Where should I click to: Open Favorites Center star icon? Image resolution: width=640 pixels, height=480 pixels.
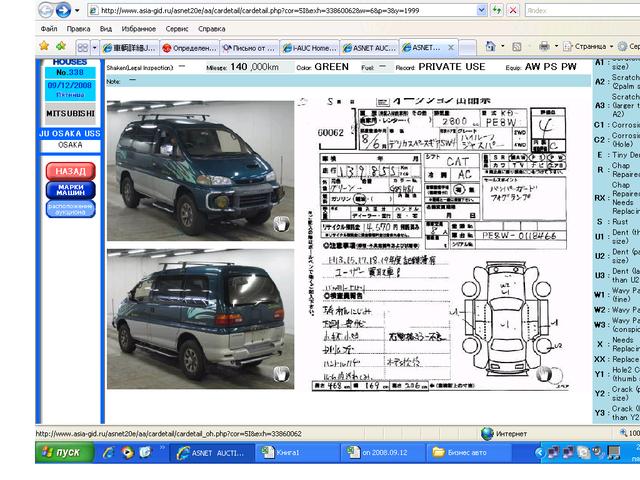click(x=44, y=46)
